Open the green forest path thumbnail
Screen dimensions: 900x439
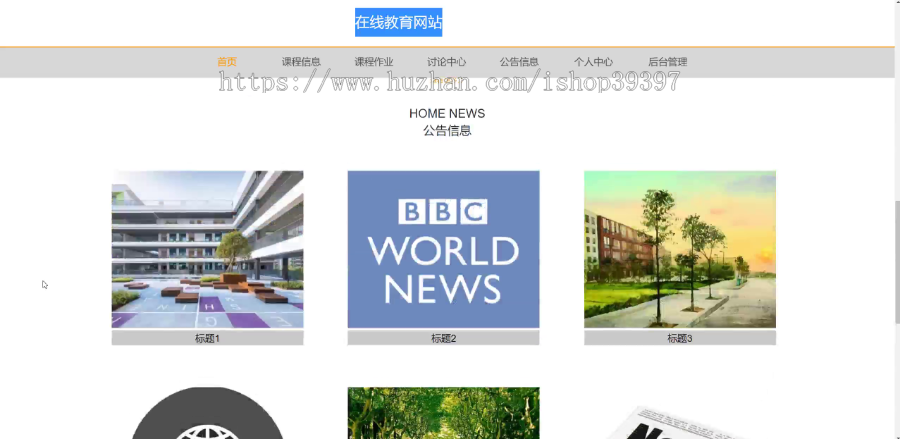(x=443, y=413)
